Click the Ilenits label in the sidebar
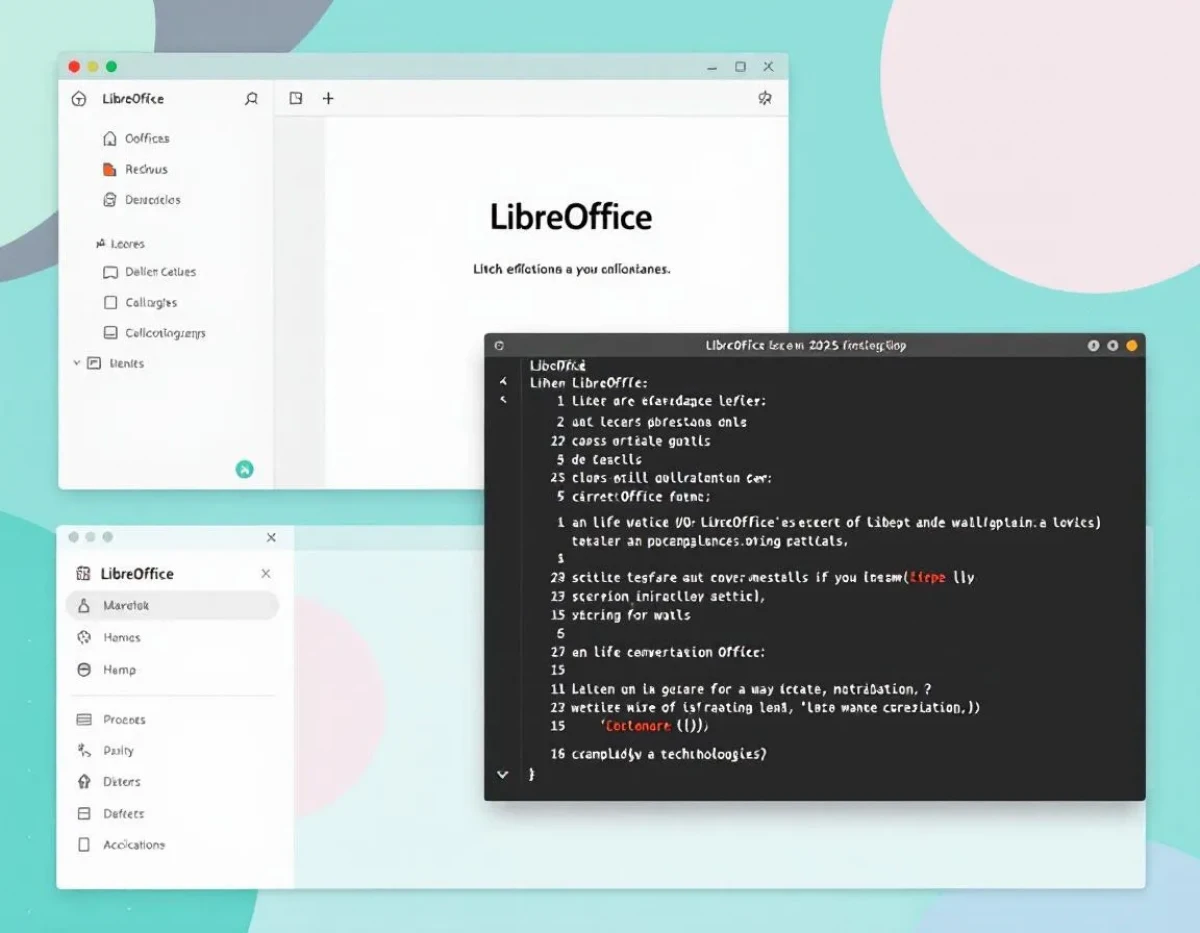1200x933 pixels. [126, 363]
